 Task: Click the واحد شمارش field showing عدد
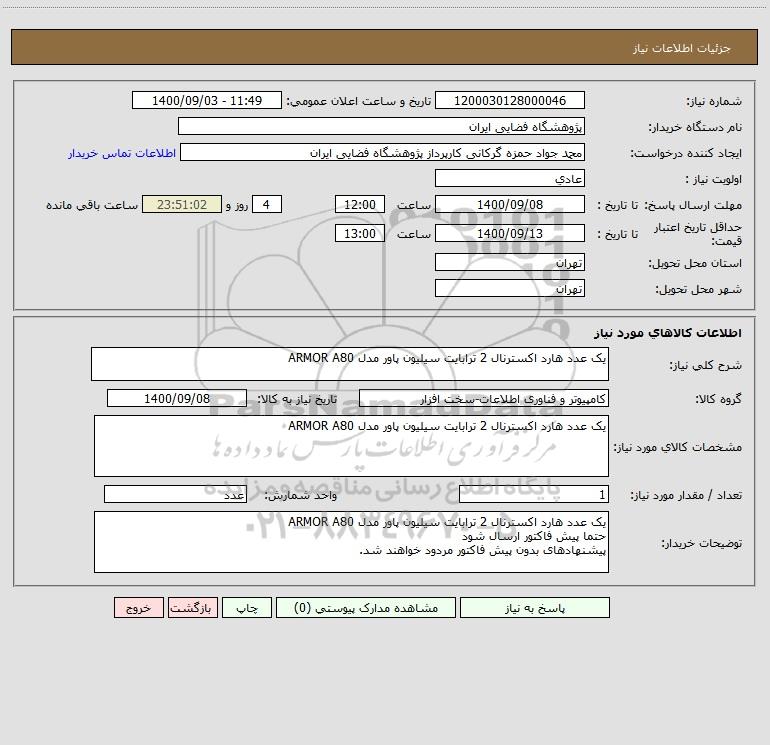click(175, 495)
